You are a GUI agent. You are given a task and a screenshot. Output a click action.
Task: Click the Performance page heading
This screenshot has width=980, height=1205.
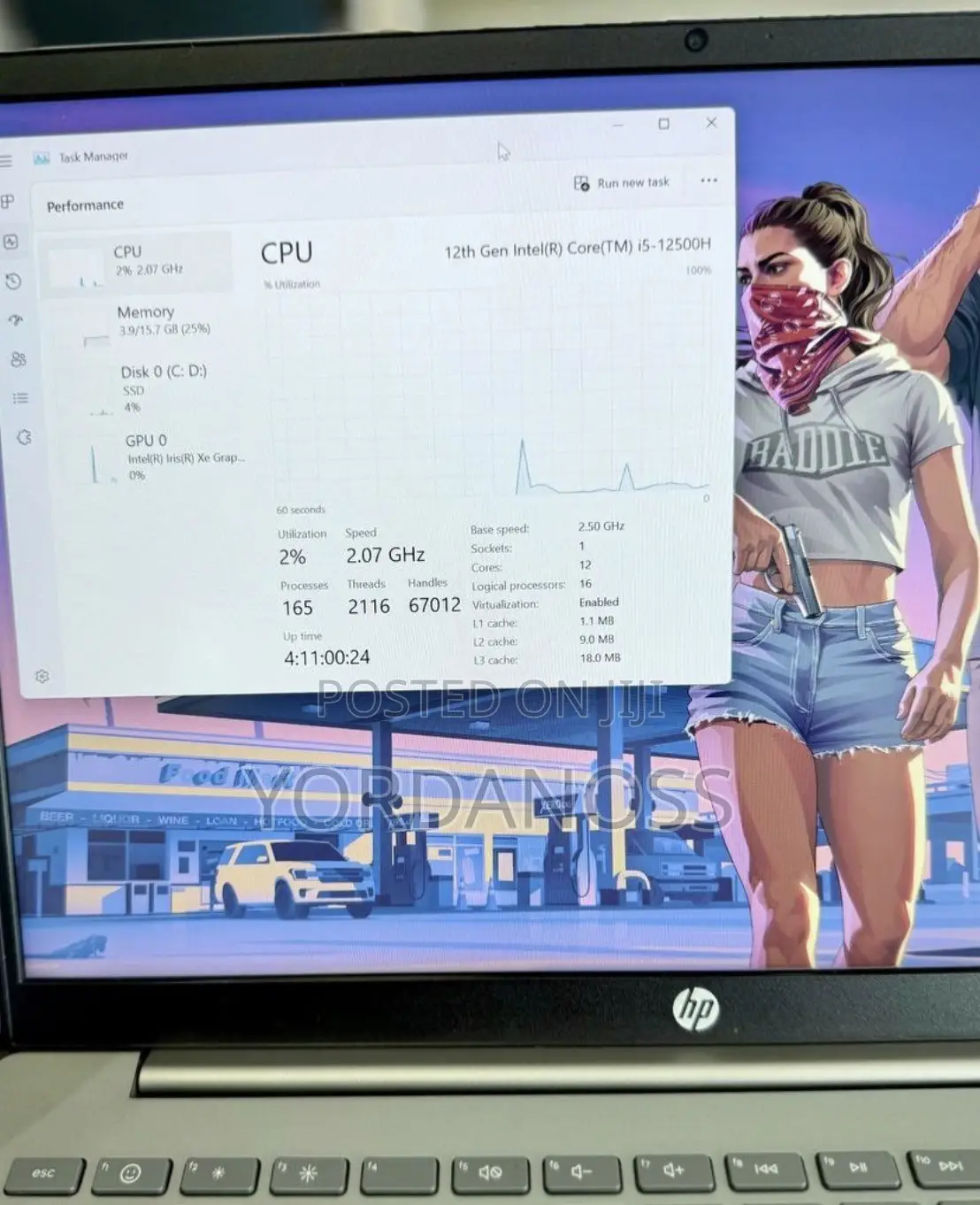point(85,205)
